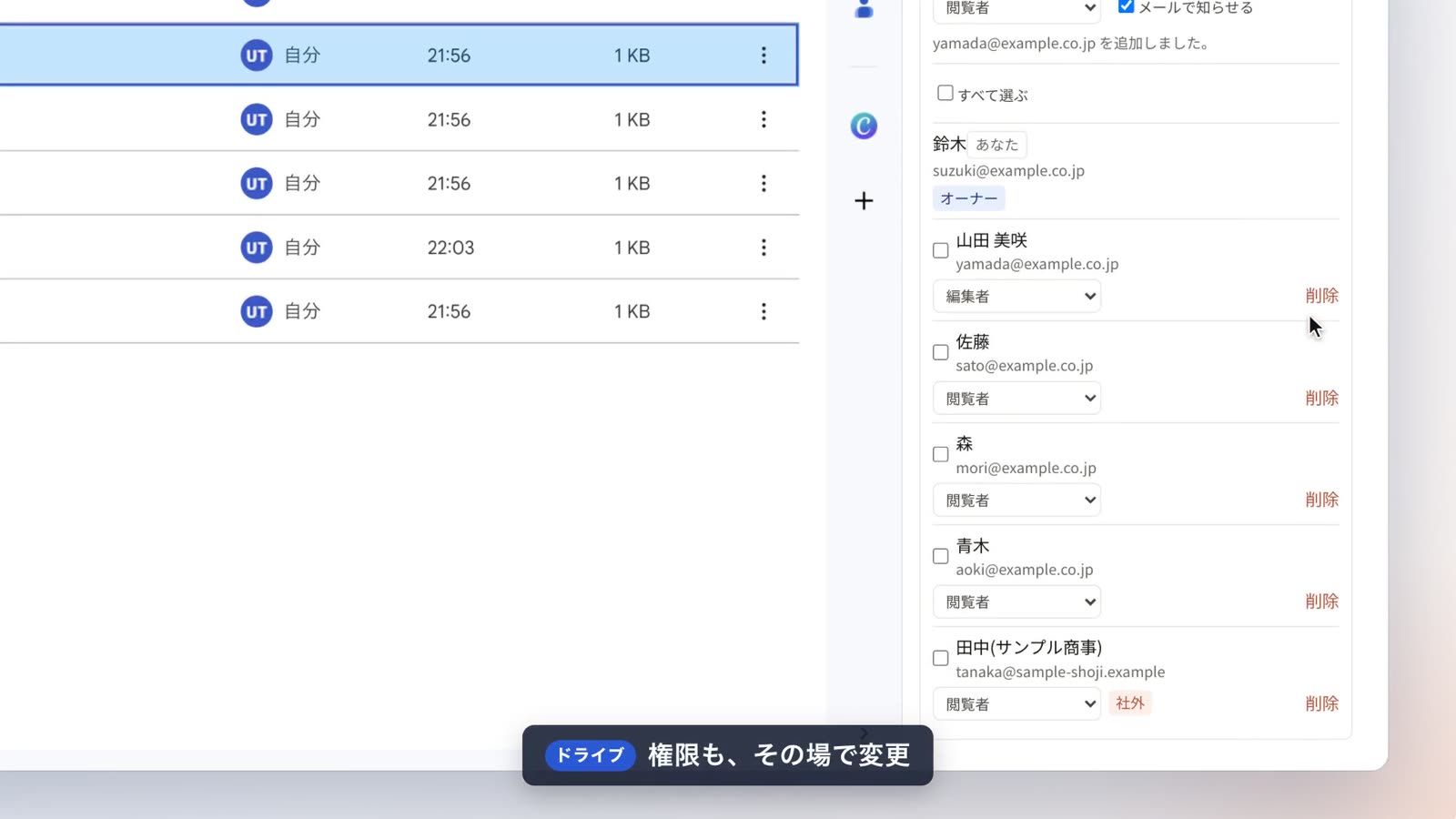Click the UT avatar in the 22:03 row
The image size is (1456, 819).
click(257, 248)
